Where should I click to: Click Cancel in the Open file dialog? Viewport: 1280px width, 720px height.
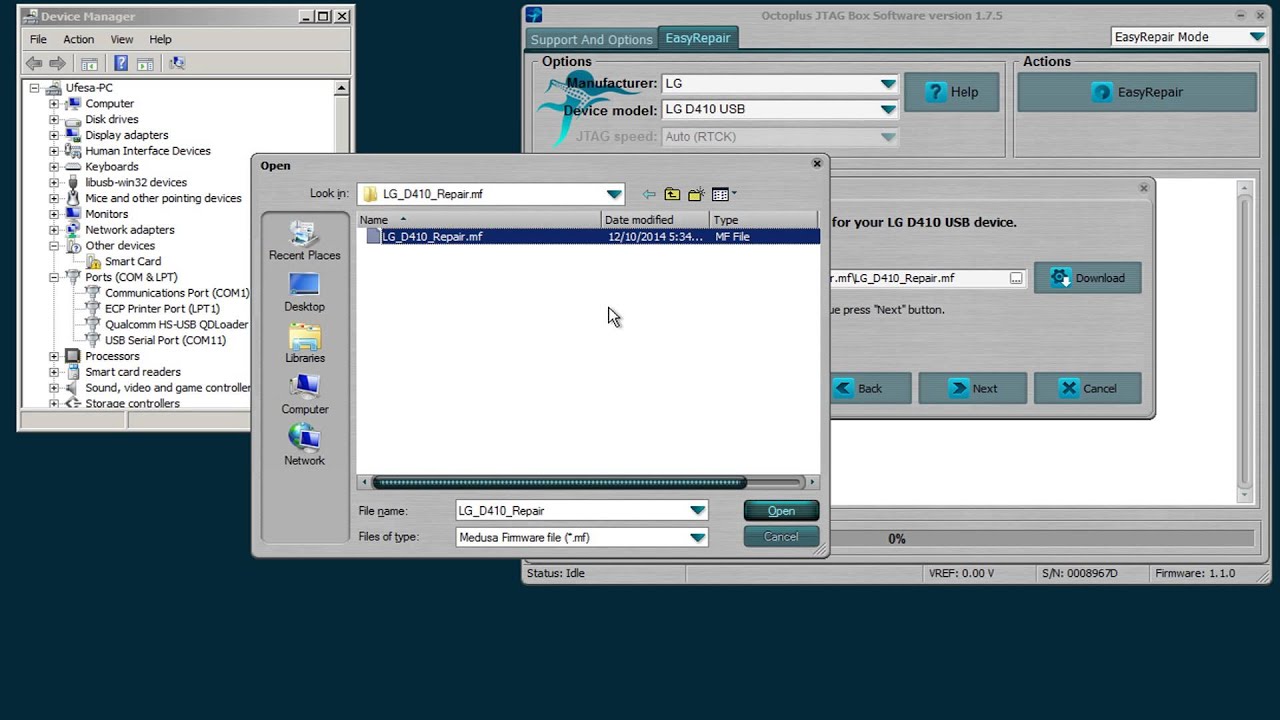pos(781,537)
